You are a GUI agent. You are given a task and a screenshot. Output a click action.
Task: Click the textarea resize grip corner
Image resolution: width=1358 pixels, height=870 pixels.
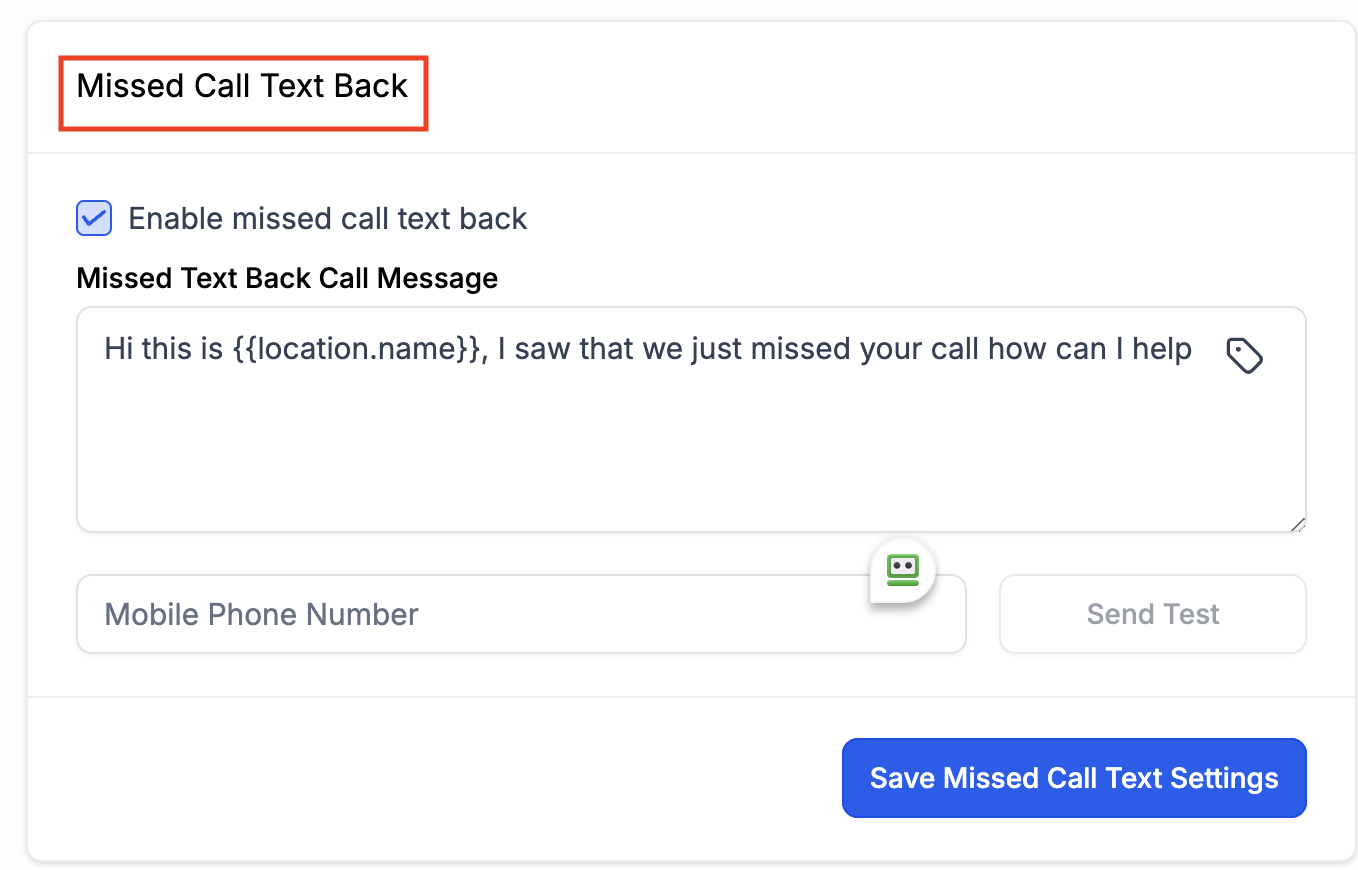1297,523
